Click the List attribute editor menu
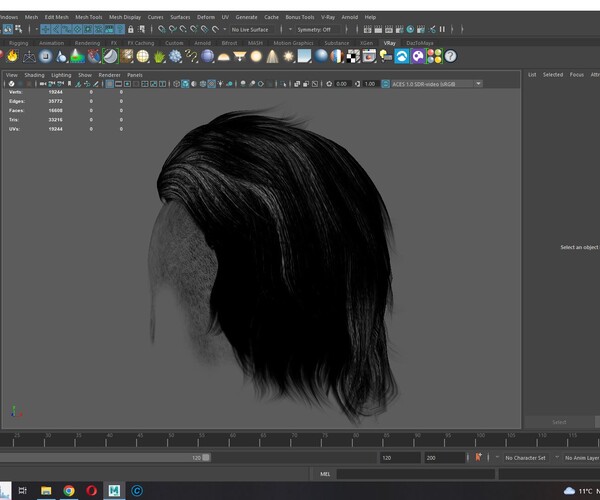The height and width of the screenshot is (500, 600). (532, 75)
